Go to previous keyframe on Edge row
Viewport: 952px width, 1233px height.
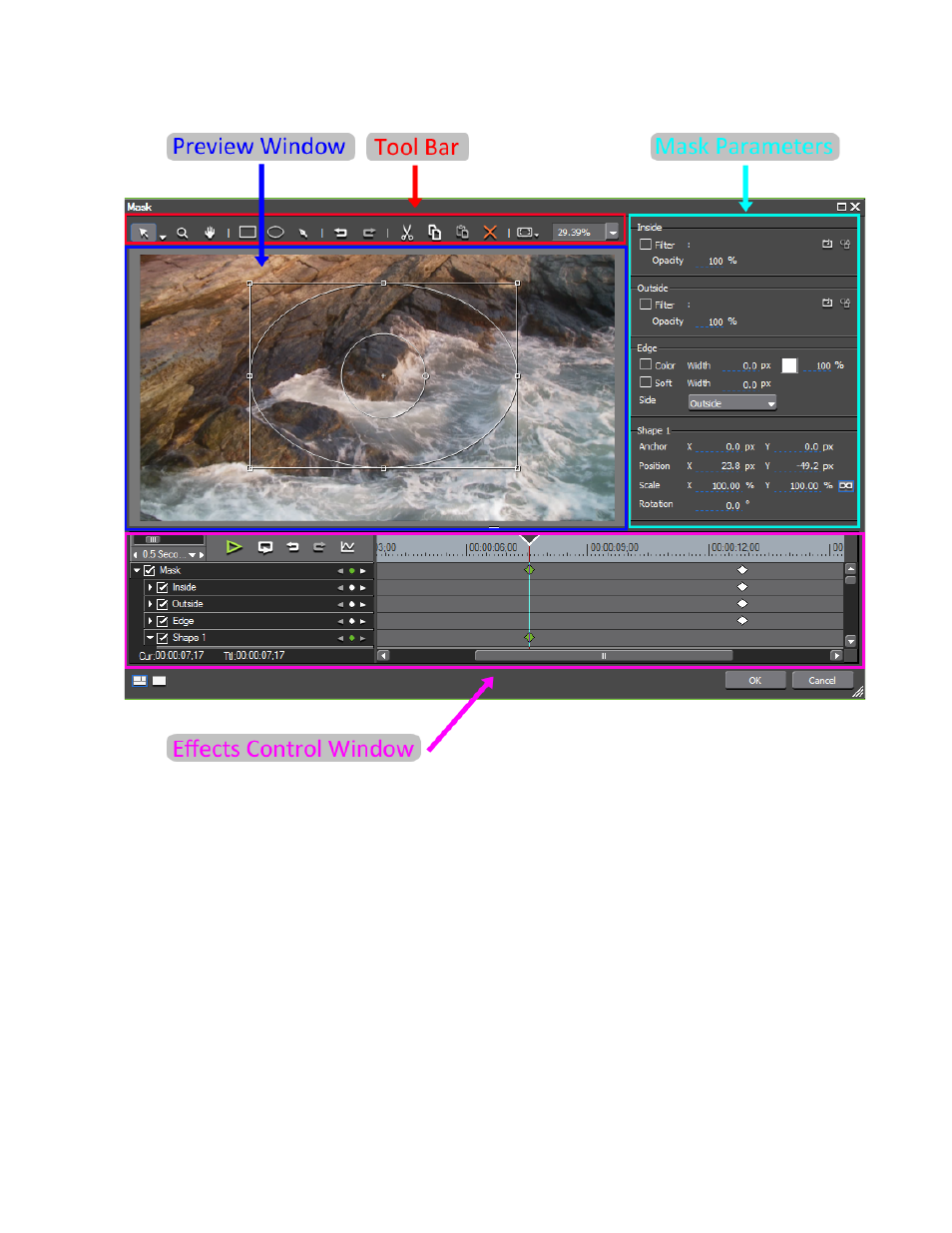click(339, 621)
